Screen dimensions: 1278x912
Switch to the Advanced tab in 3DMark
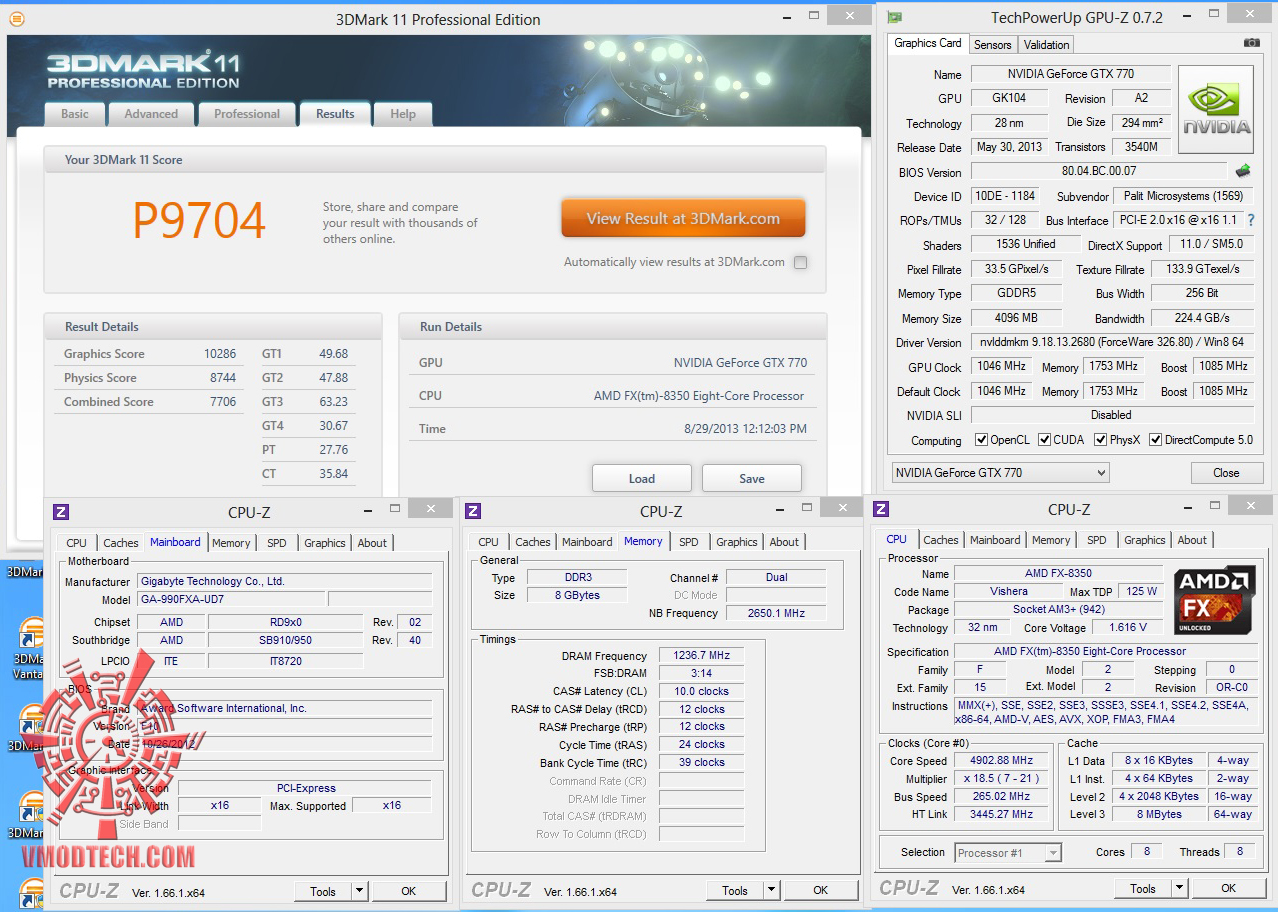151,114
